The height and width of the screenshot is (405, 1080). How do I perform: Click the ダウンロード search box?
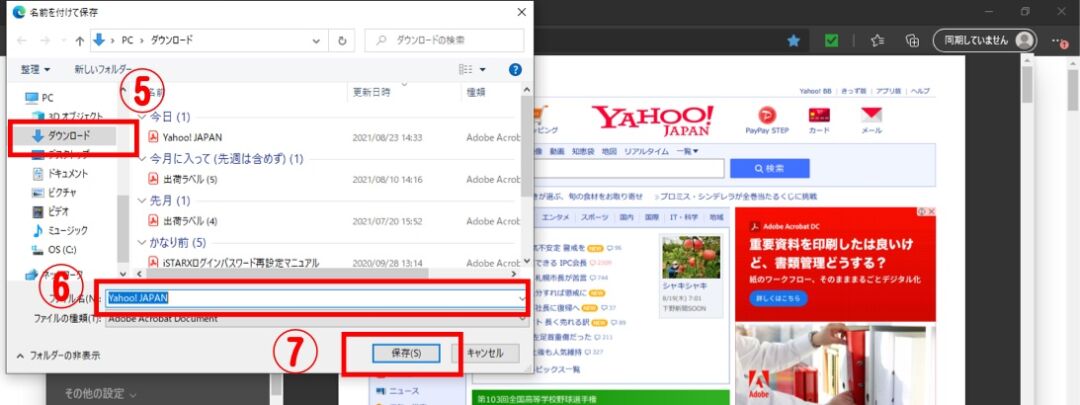[x=444, y=41]
